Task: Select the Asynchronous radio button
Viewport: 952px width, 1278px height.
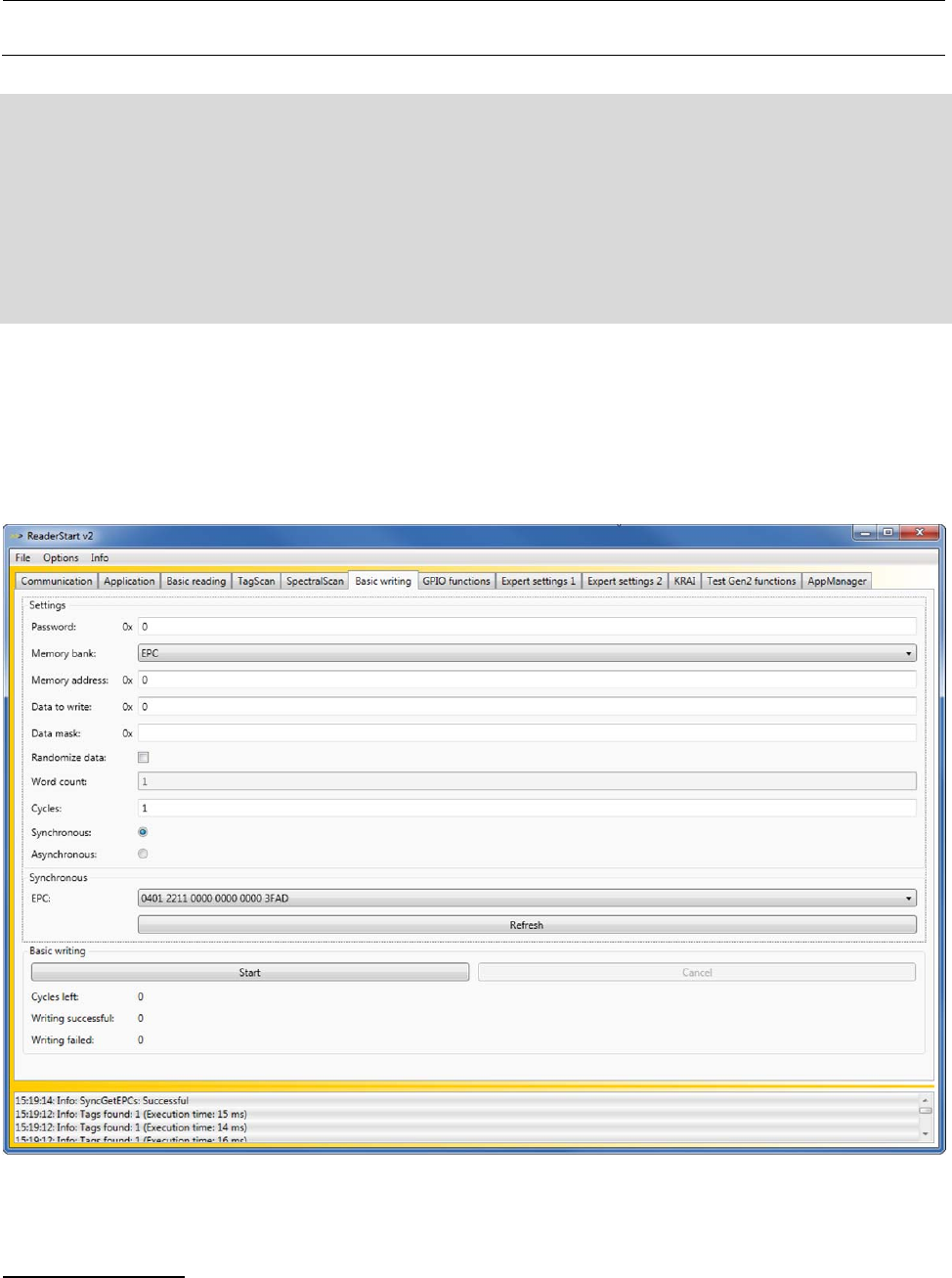Action: click(143, 854)
